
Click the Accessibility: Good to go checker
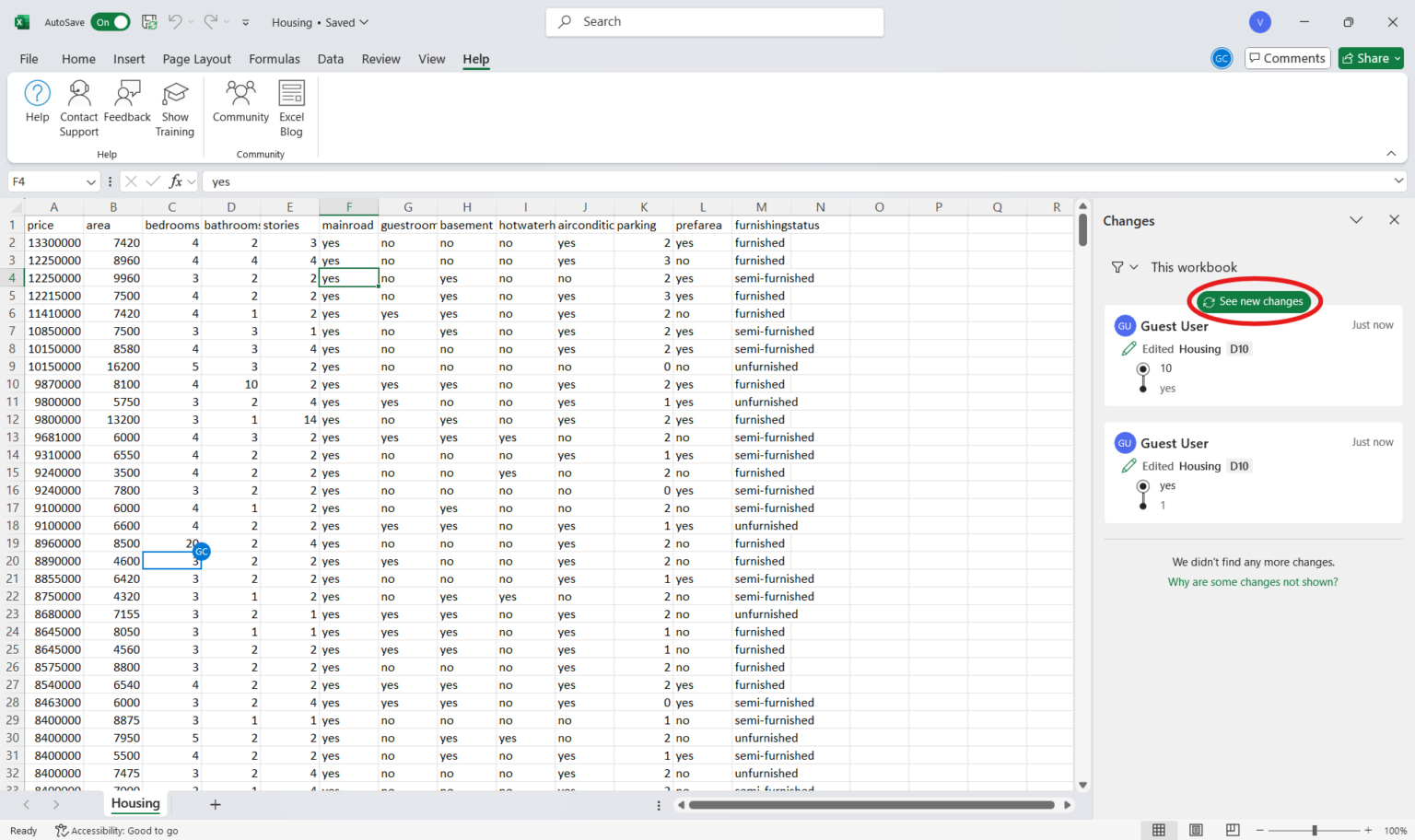(x=116, y=830)
